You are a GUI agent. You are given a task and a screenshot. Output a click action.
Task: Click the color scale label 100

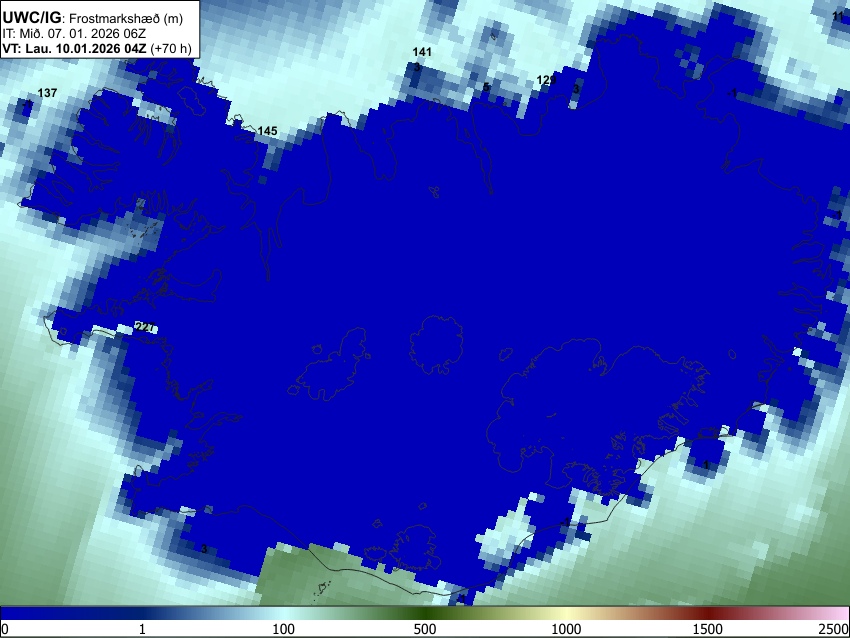[x=283, y=629]
